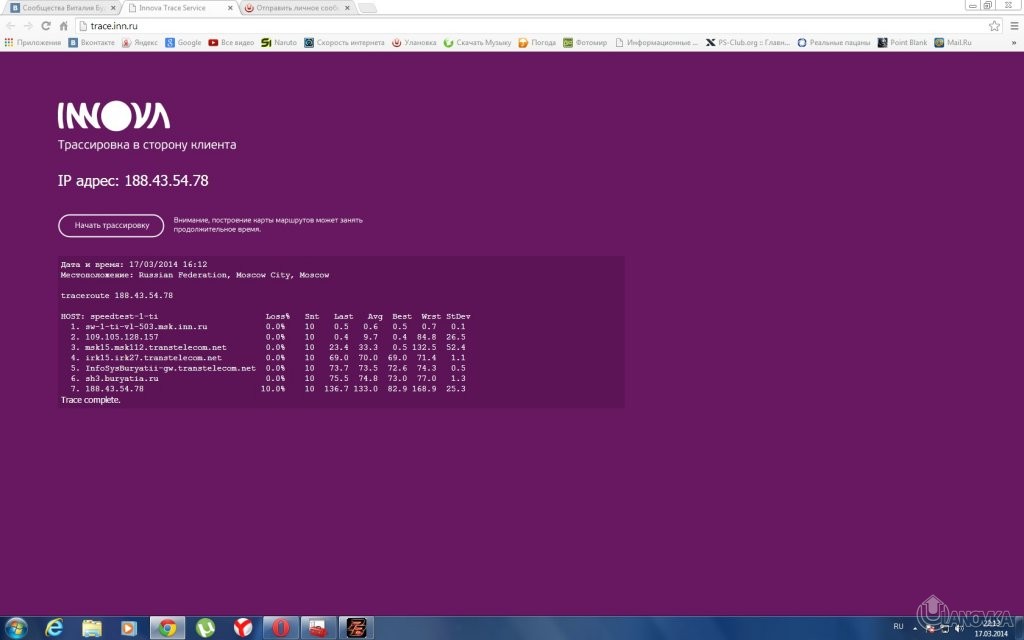The height and width of the screenshot is (640, 1024).
Task: Click the Дата и время: 17/03/2014 16:12 line
Action: 134,264
